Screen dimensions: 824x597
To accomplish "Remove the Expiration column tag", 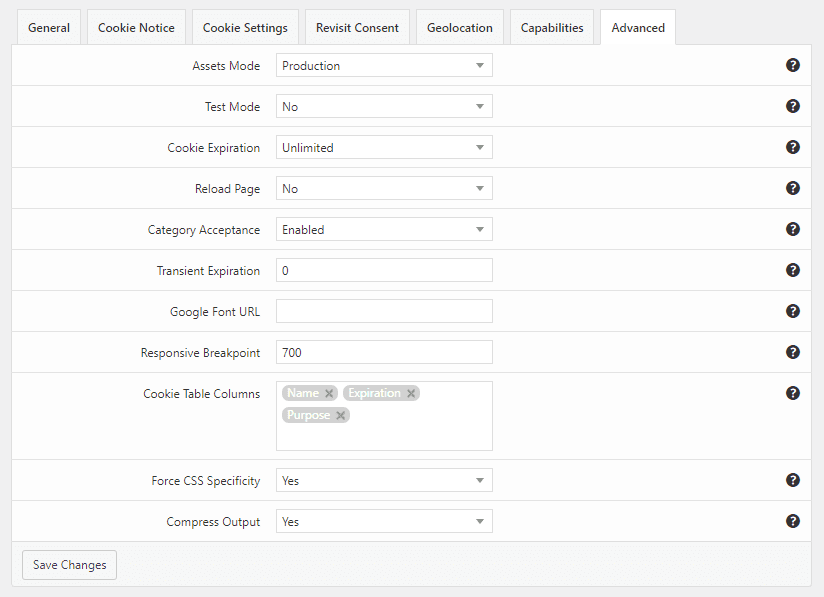I will 411,394.
